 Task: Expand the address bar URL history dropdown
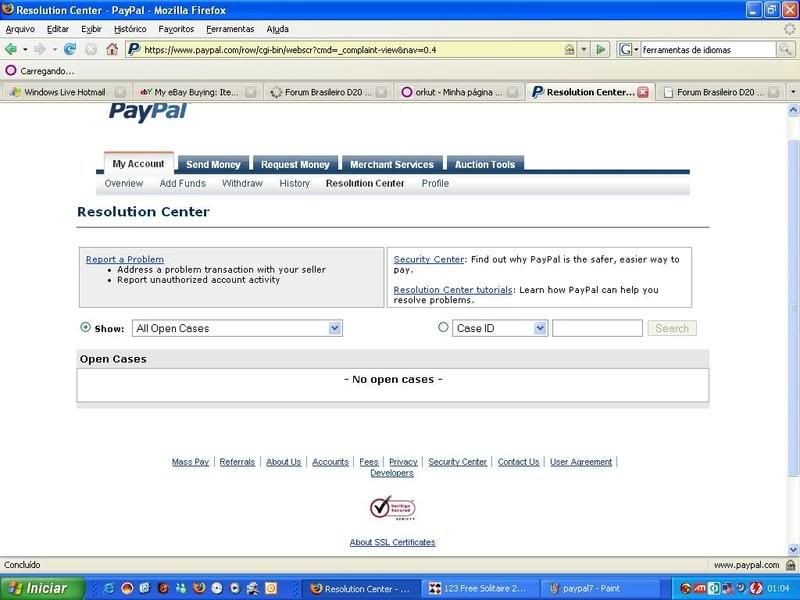584,49
